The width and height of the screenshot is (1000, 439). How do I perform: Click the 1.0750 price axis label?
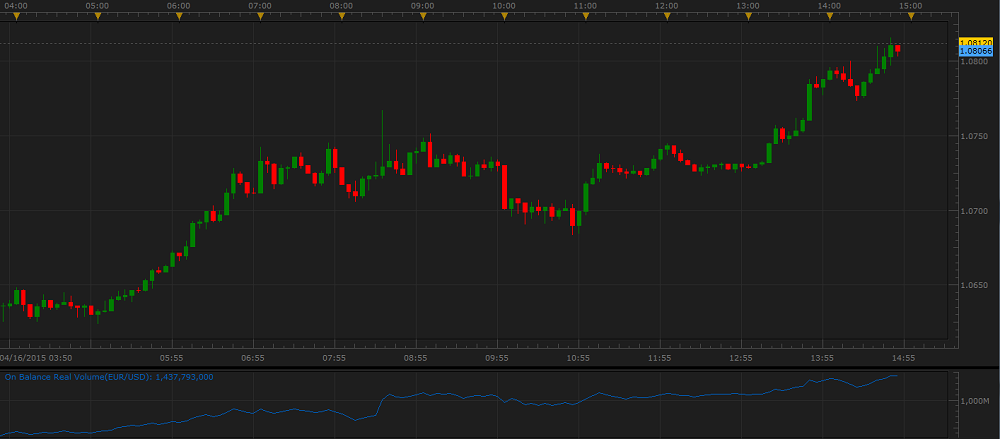point(974,136)
